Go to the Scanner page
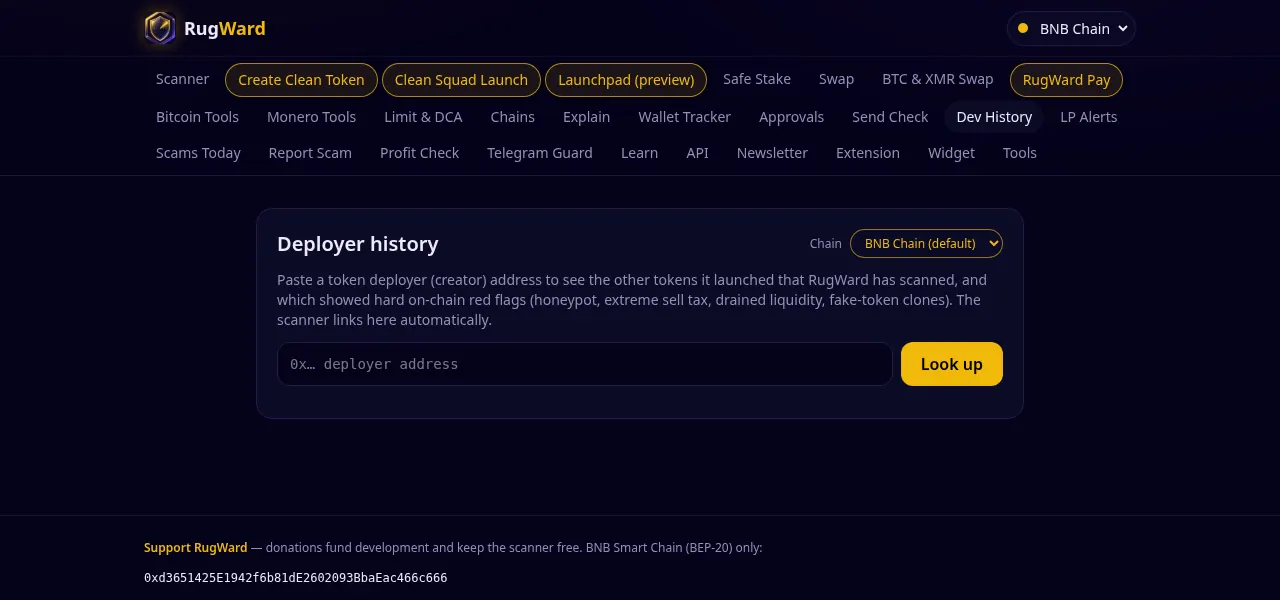This screenshot has height=600, width=1280. tap(183, 79)
